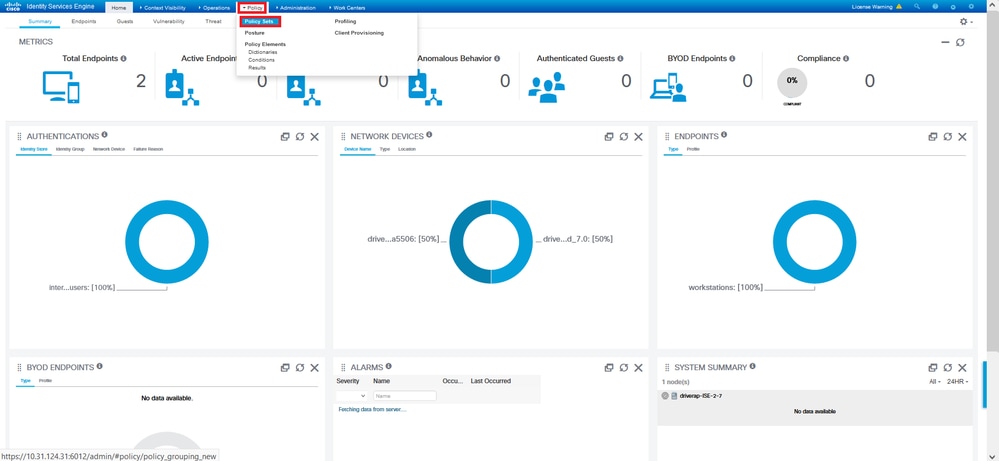Detach the Endpoints panel
Screen dimensions: 999x461
(x=933, y=136)
